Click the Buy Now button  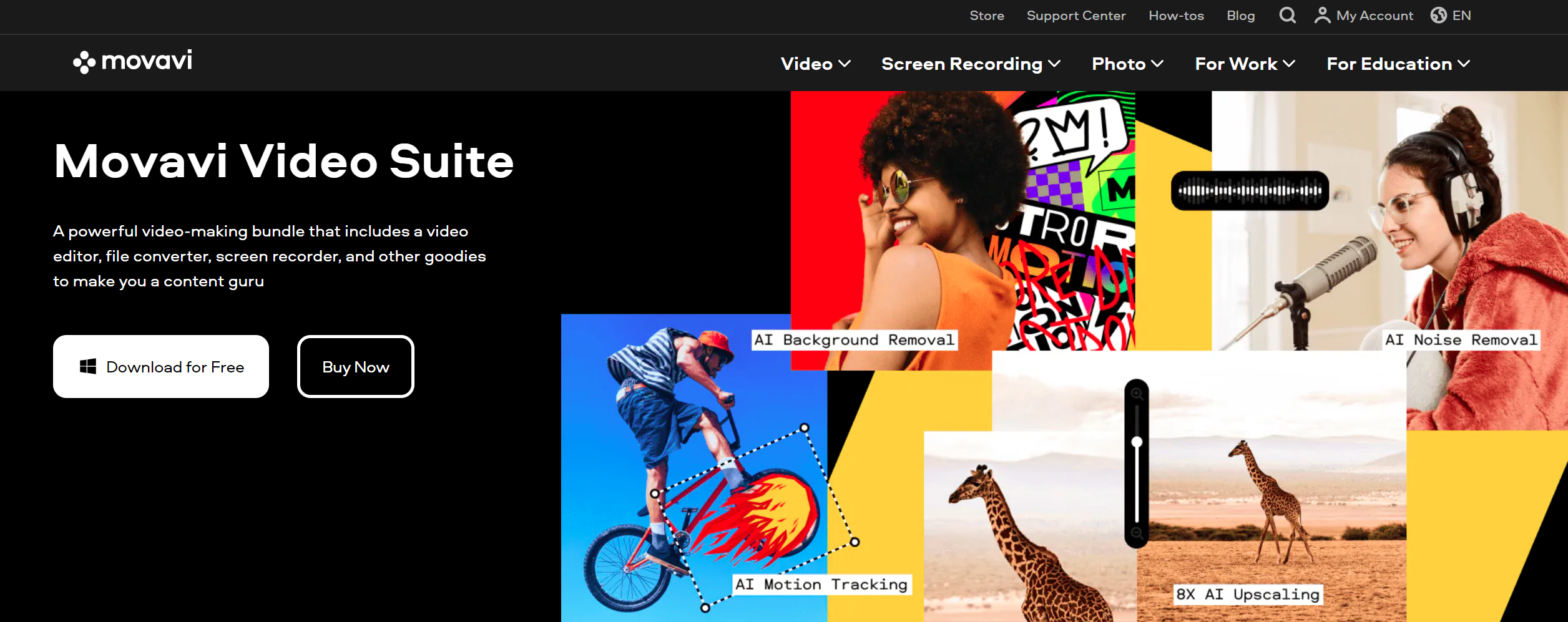pos(356,366)
